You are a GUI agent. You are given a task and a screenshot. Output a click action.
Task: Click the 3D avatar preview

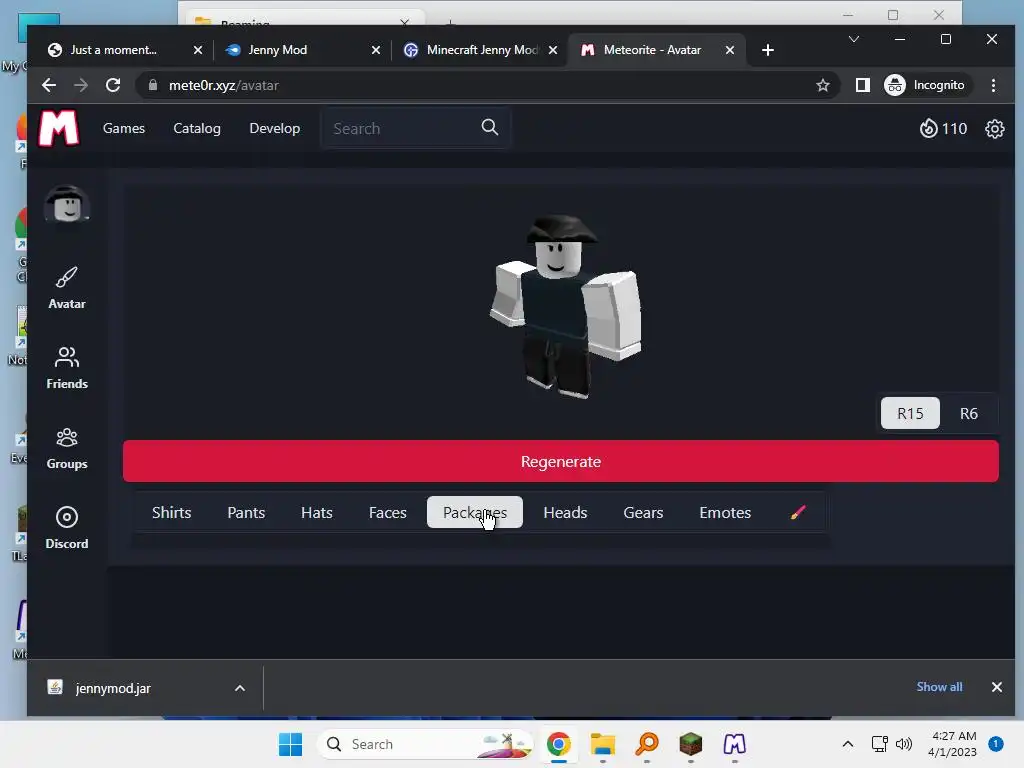click(x=566, y=307)
